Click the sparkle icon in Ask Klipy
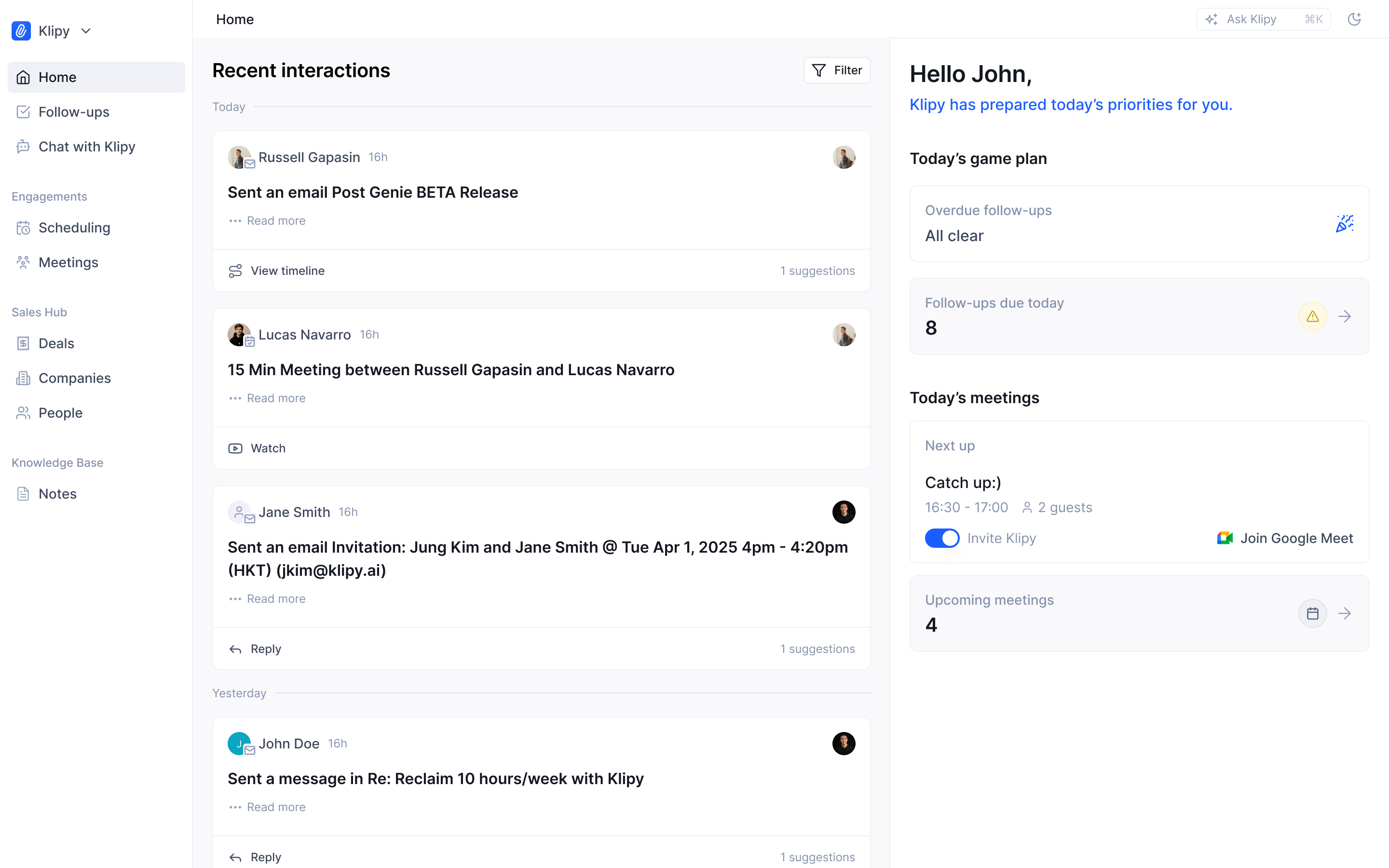Viewport: 1389px width, 868px height. [1212, 19]
